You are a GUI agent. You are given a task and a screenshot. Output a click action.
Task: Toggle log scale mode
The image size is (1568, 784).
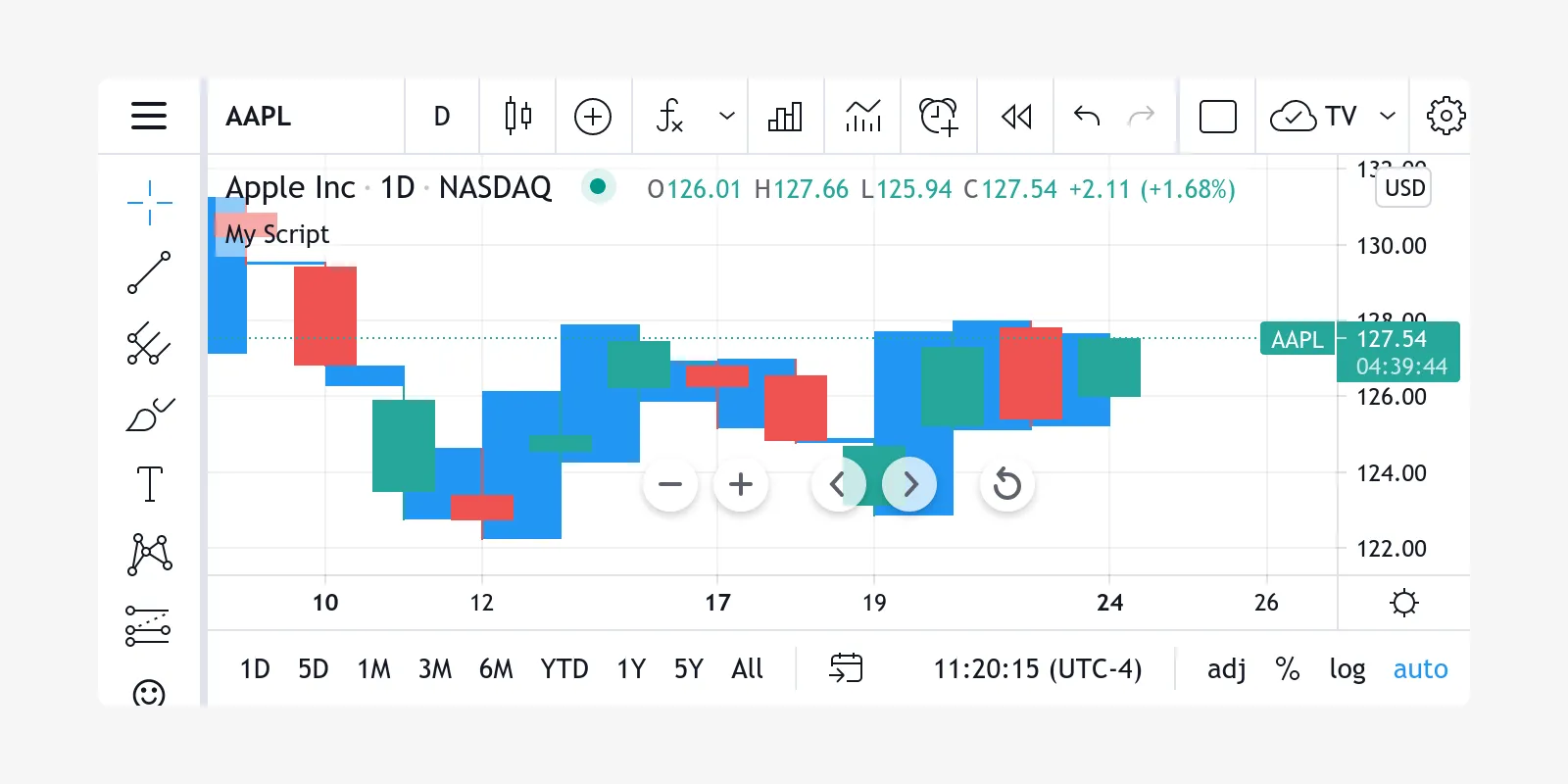pyautogui.click(x=1347, y=669)
